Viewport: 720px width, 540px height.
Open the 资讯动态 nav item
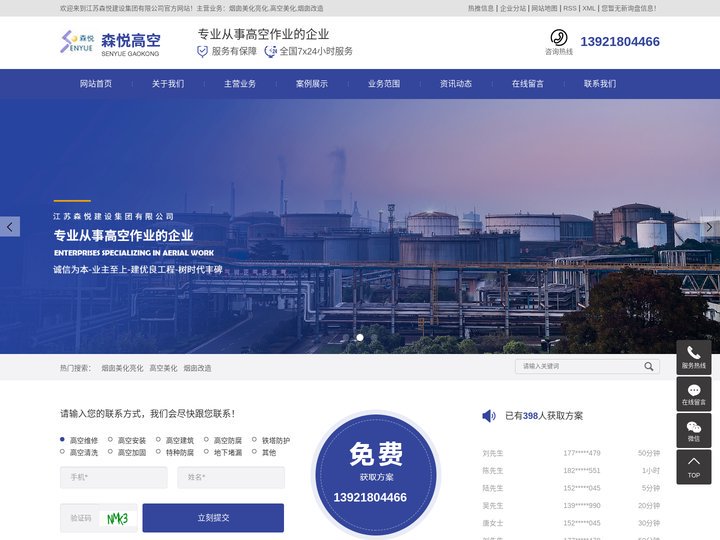456,84
